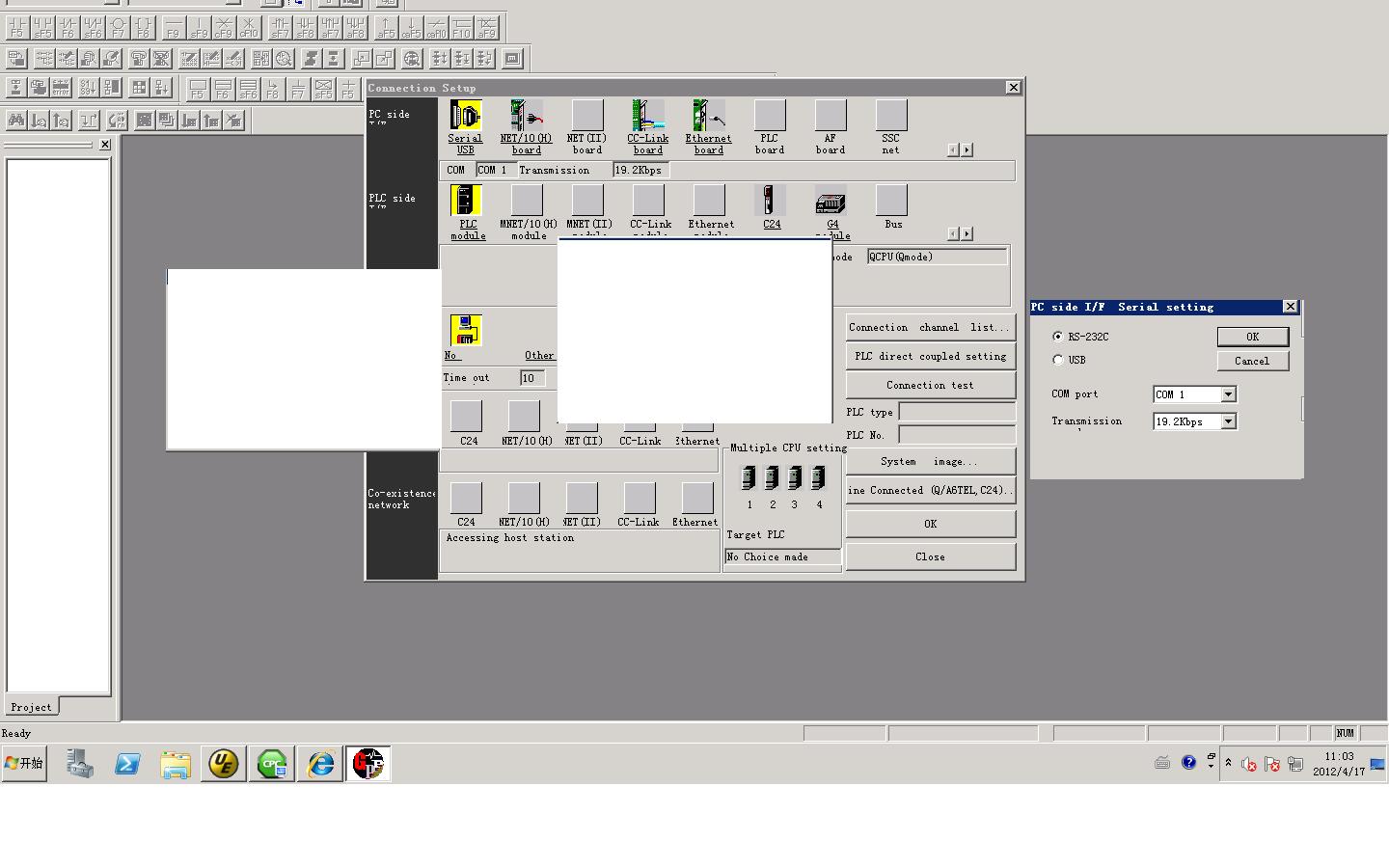Viewport: 1389px width, 868px height.
Task: Switch to the Project tab
Action: [31, 707]
